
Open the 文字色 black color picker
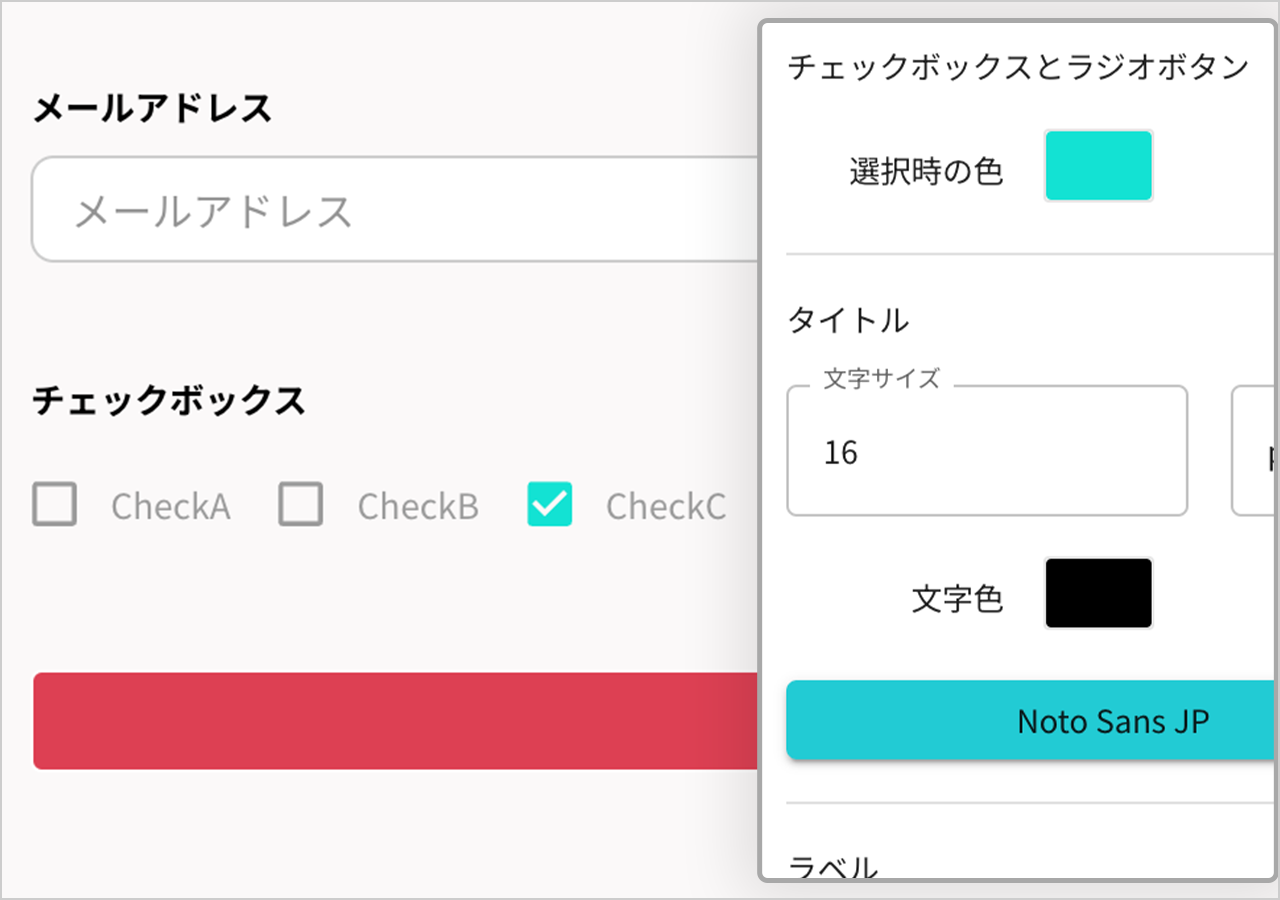coord(1098,593)
